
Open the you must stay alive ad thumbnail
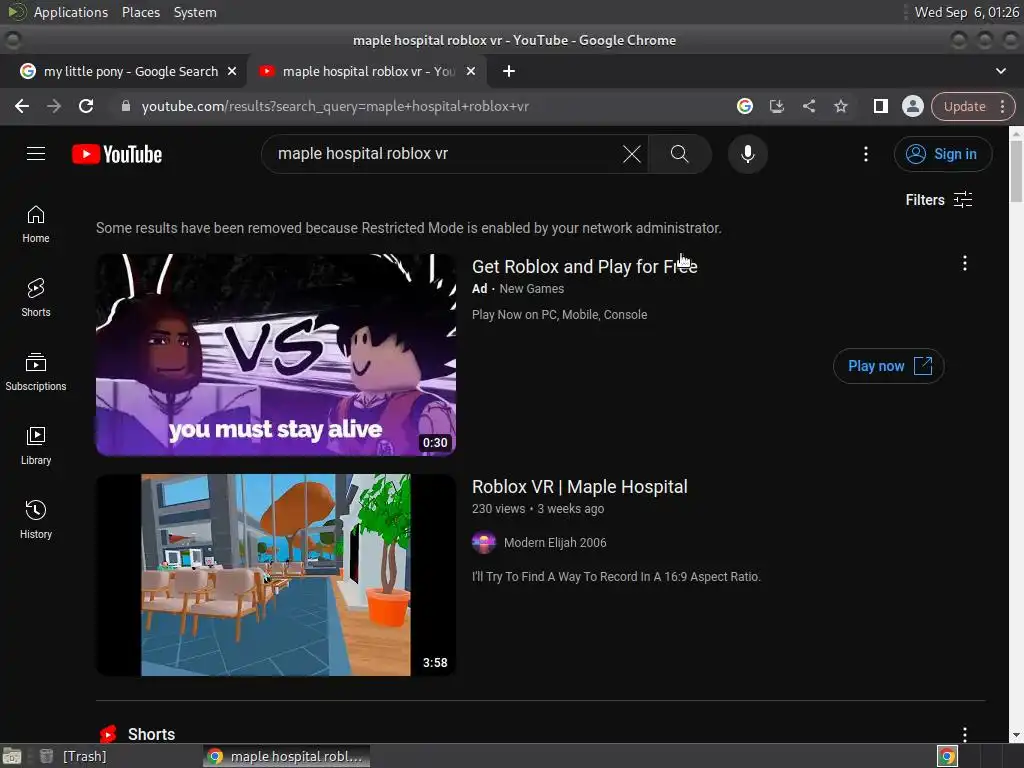pos(276,355)
